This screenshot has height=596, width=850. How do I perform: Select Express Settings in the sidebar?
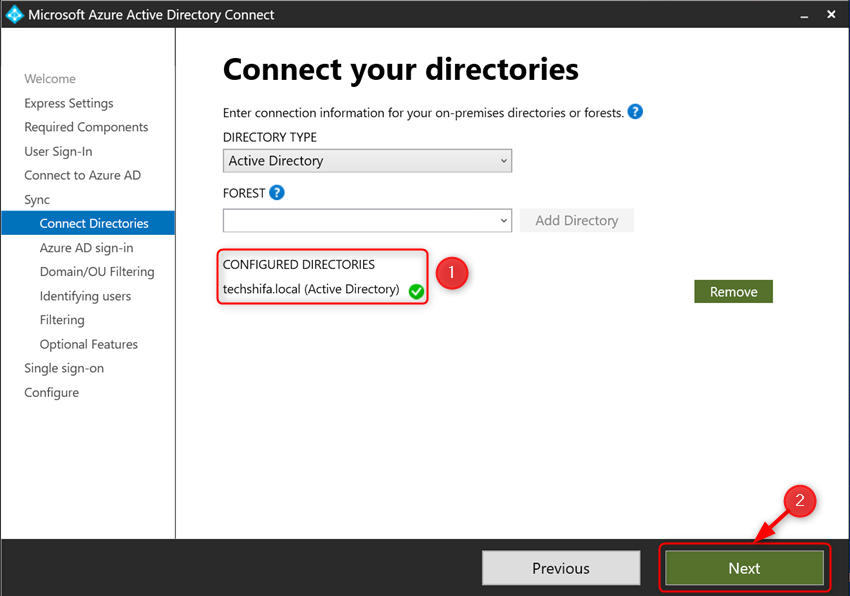point(68,103)
